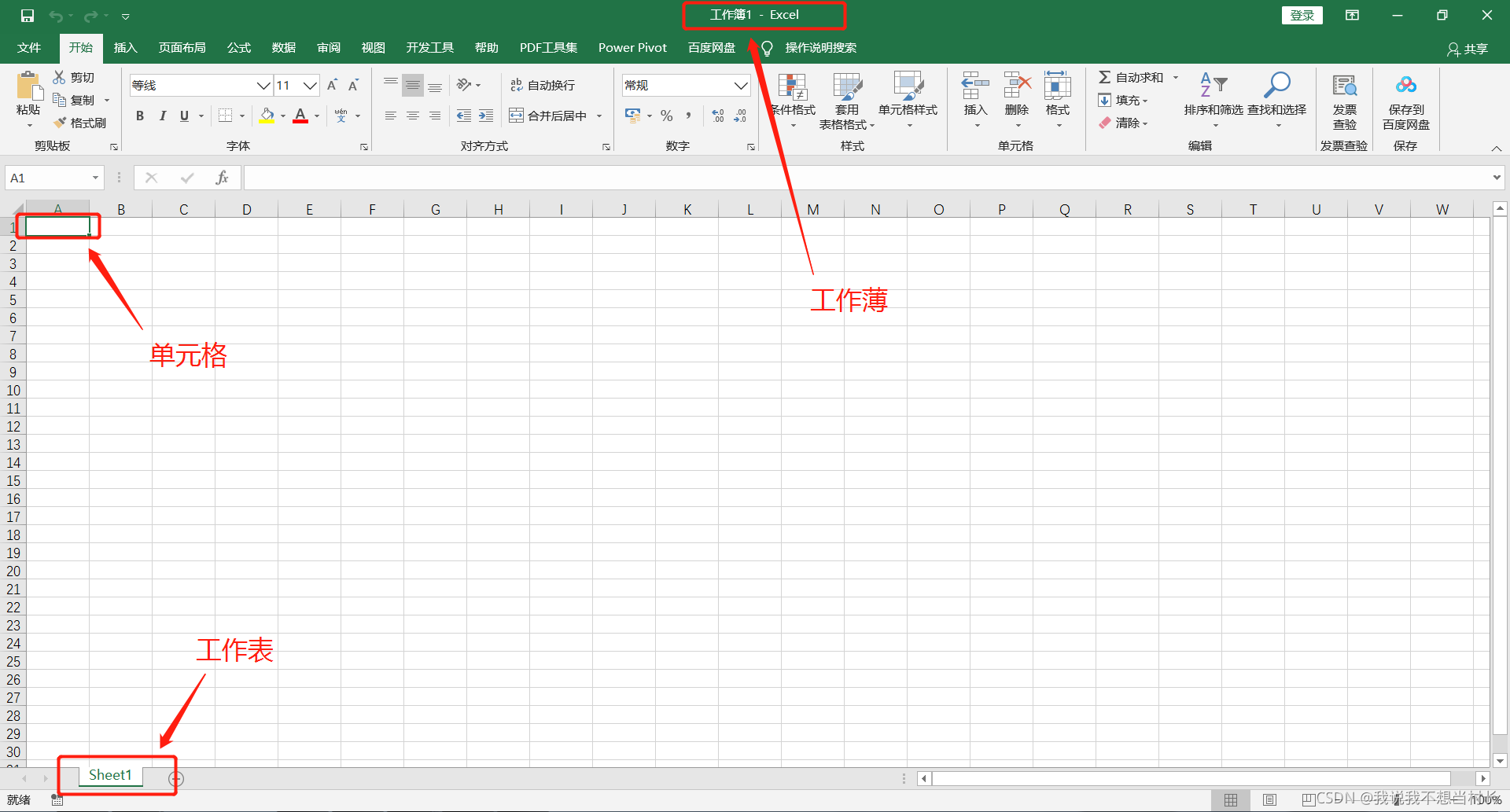Click Save to Baidu Netdisk icon
Viewport: 1510px width, 812px height.
coord(1406,85)
